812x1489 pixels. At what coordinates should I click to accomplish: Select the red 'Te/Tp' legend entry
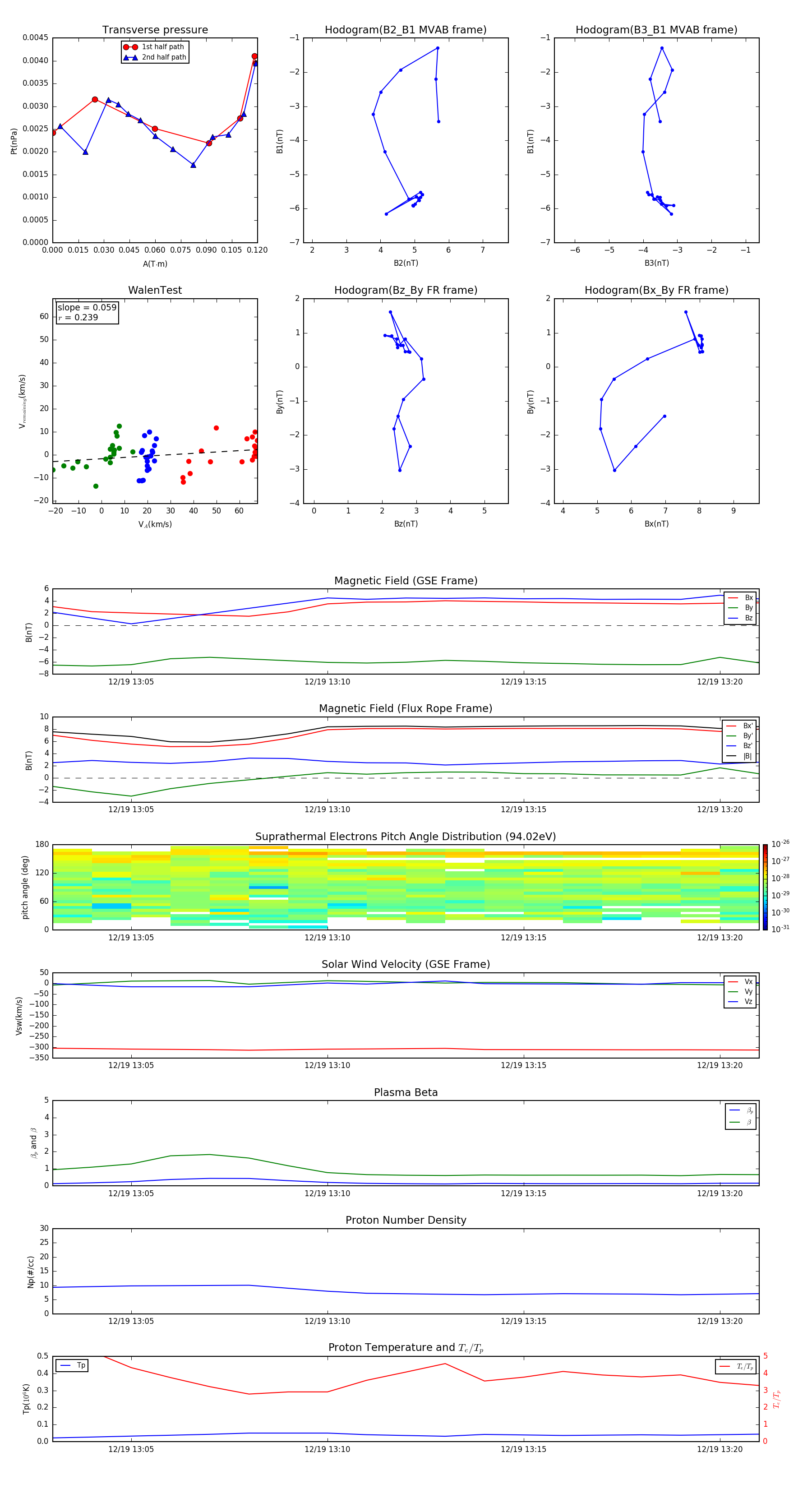(x=736, y=1366)
